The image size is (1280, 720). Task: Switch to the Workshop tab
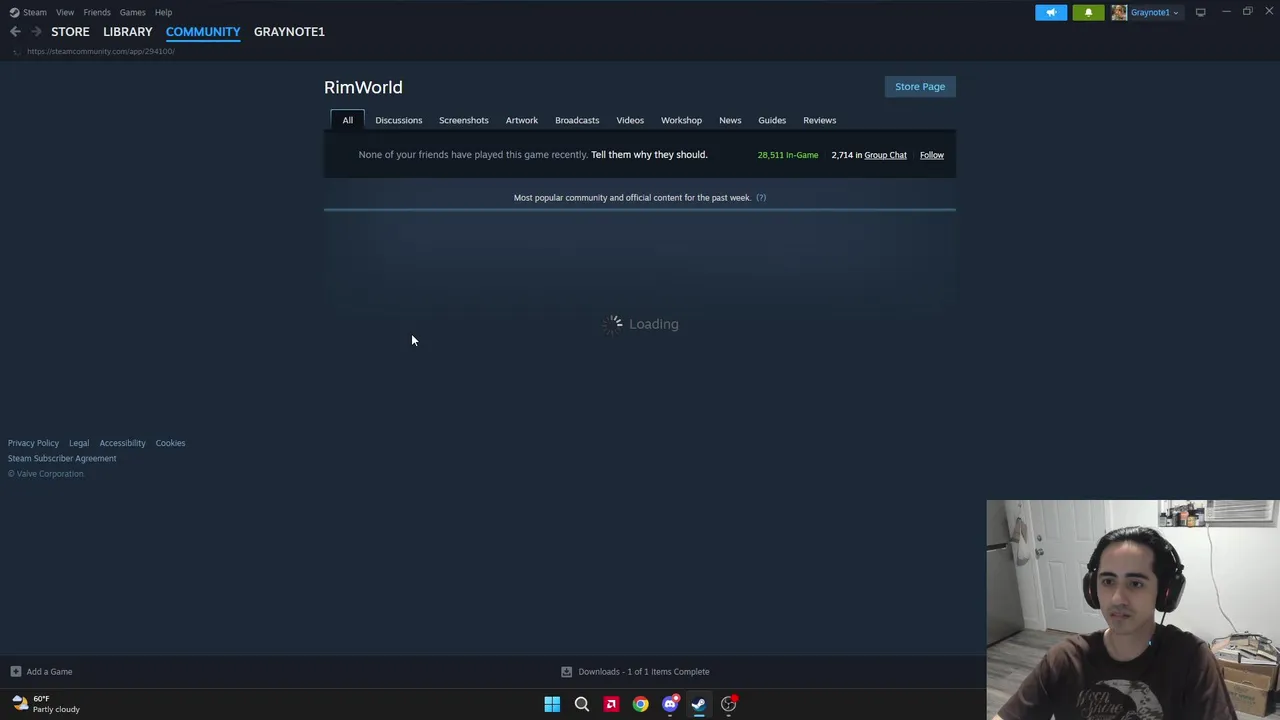coord(681,120)
